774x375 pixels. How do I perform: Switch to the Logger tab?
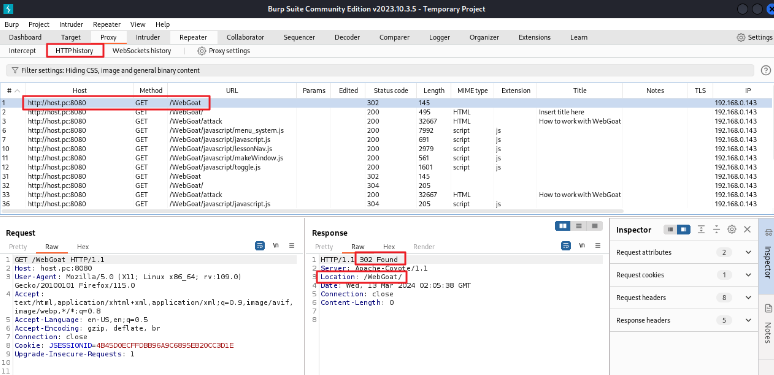[440, 38]
